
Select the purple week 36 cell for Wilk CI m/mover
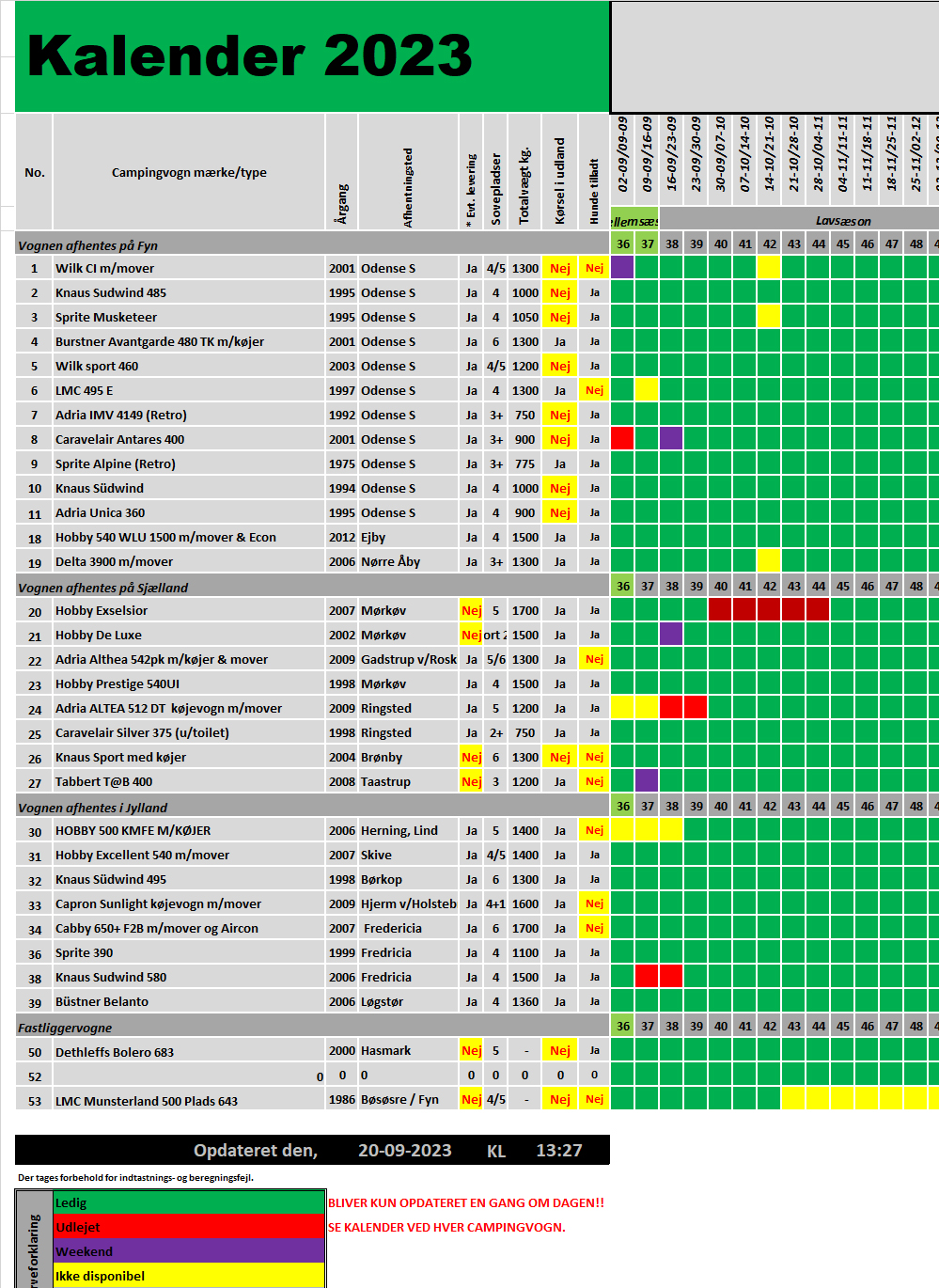coord(622,268)
